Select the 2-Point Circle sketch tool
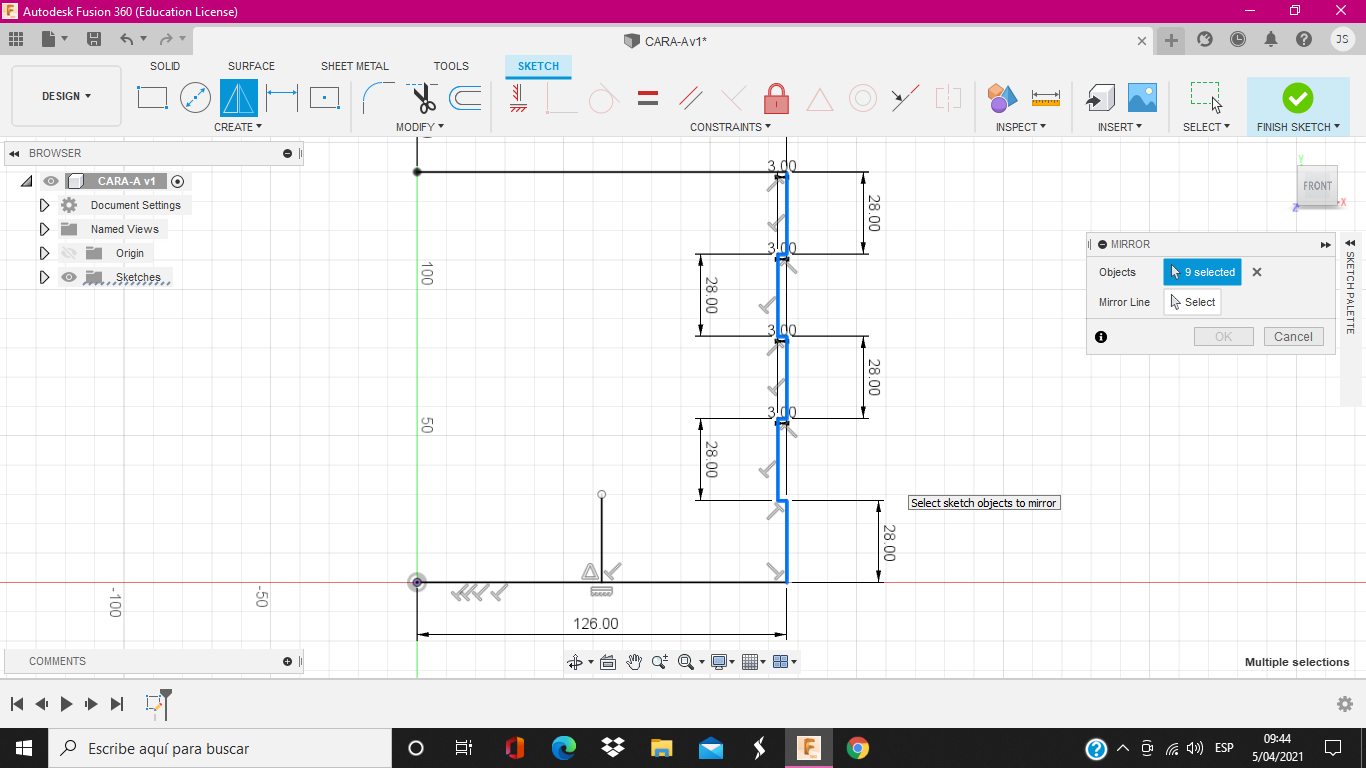This screenshot has height=768, width=1366. (x=195, y=98)
